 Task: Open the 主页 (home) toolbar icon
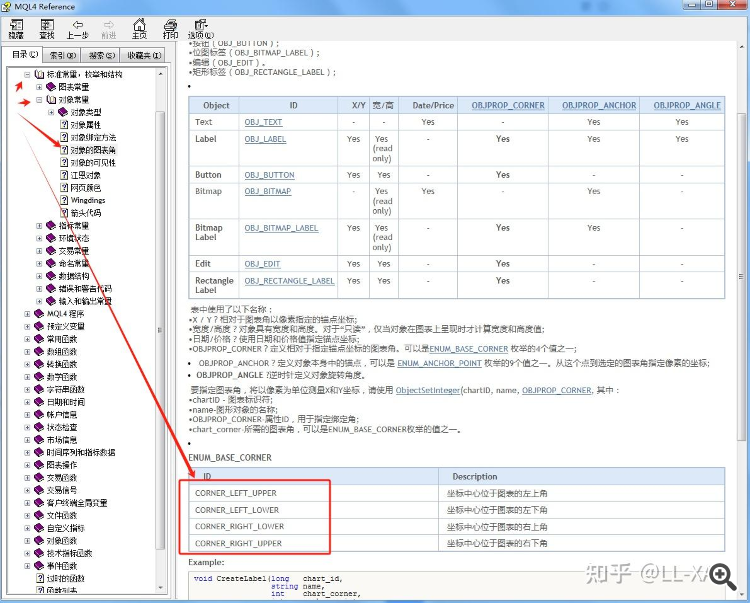tap(139, 29)
